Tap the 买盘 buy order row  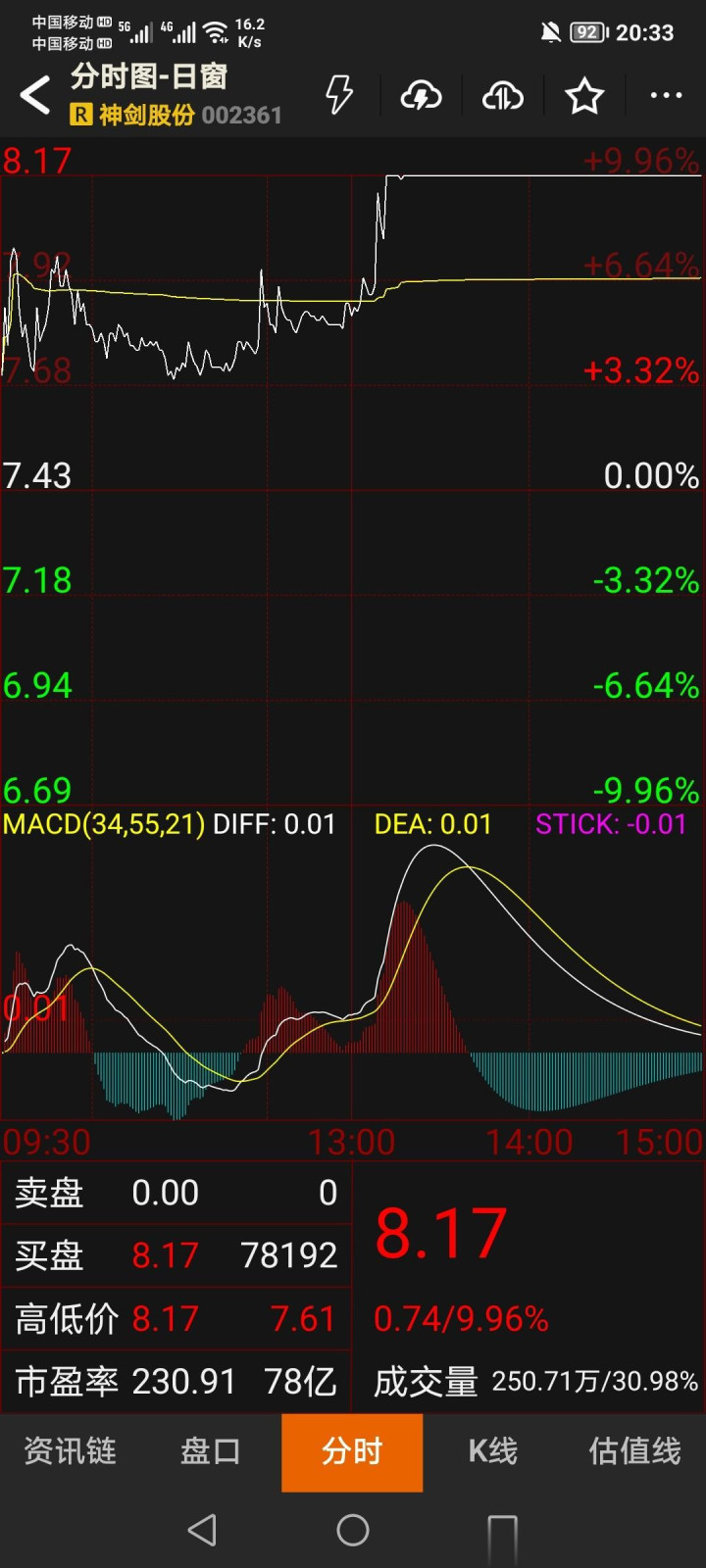176,1255
